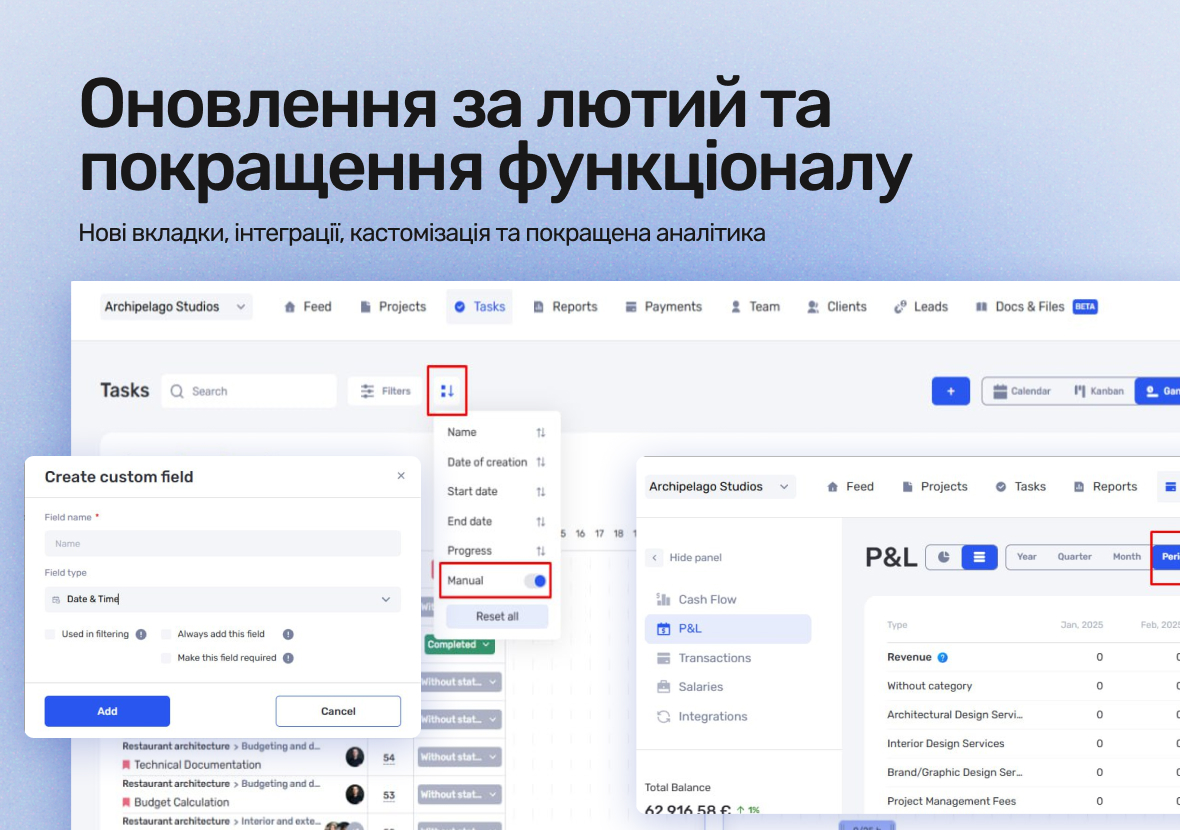Click the Technical Documentation bookmark flag
The image size is (1180, 830).
126,765
